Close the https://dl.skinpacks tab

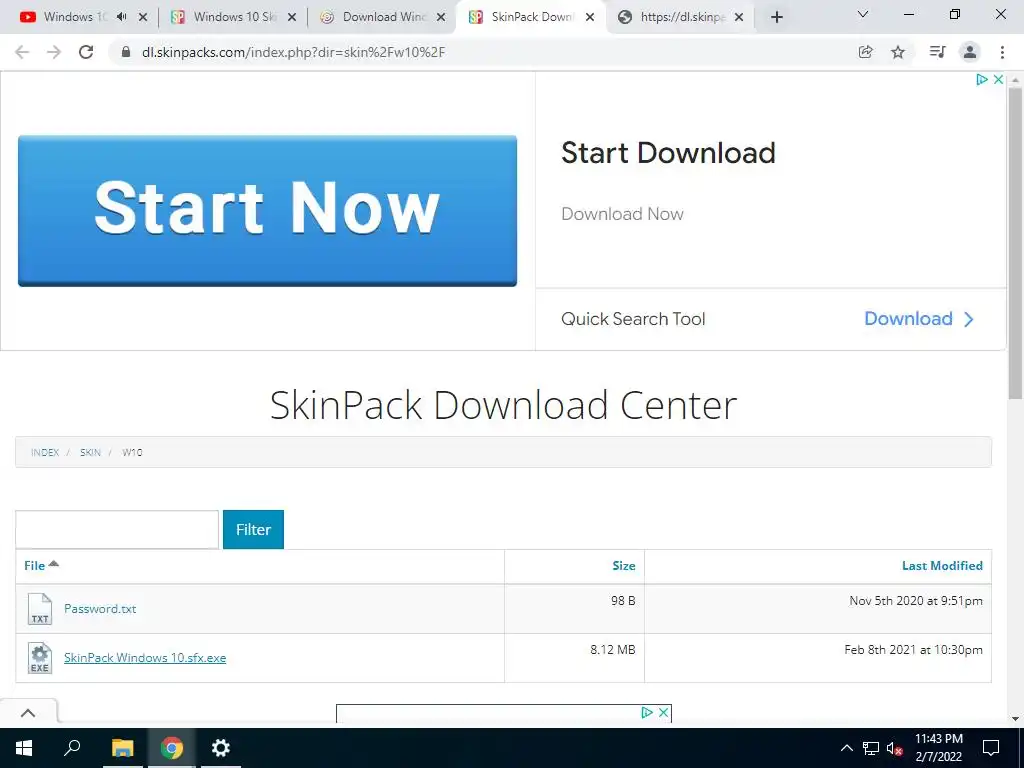click(739, 18)
